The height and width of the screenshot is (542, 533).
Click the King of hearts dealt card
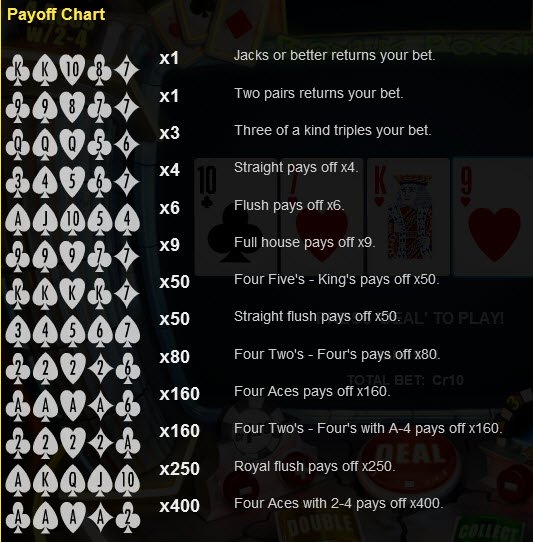click(x=408, y=217)
